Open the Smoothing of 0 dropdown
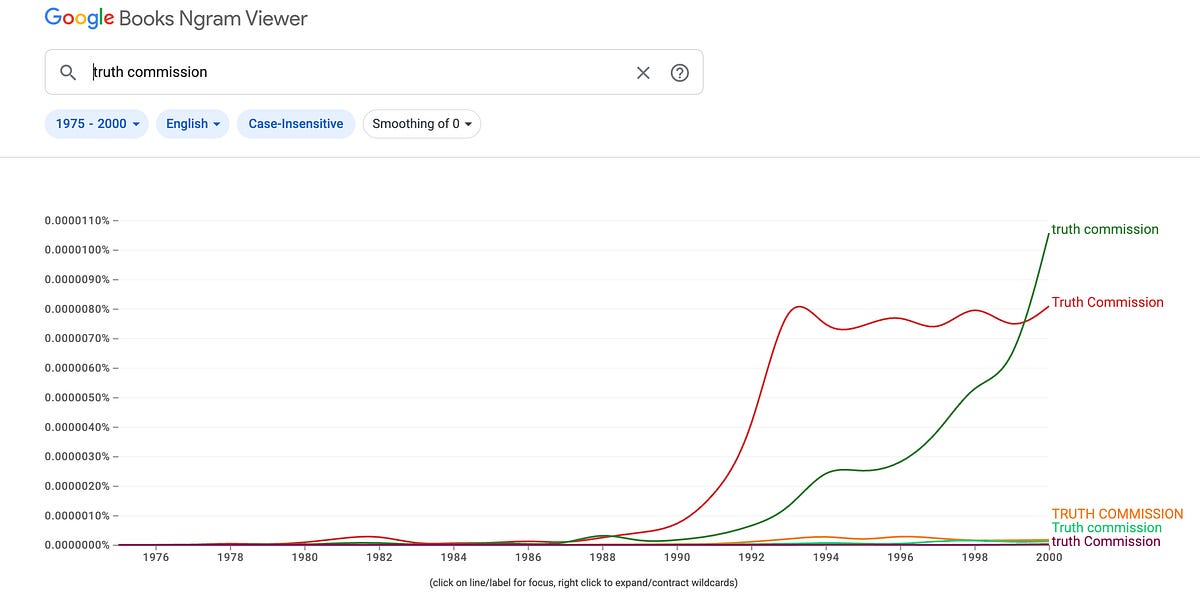Screen dimensions: 1200x600 [x=421, y=123]
